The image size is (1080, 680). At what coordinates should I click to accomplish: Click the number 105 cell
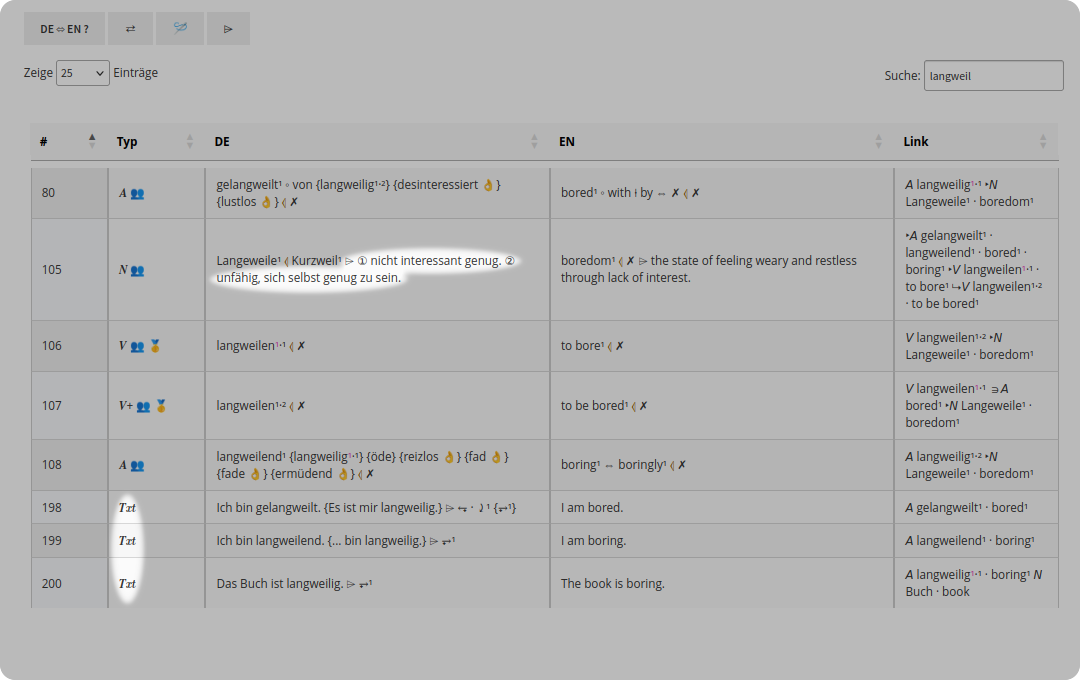(70, 269)
